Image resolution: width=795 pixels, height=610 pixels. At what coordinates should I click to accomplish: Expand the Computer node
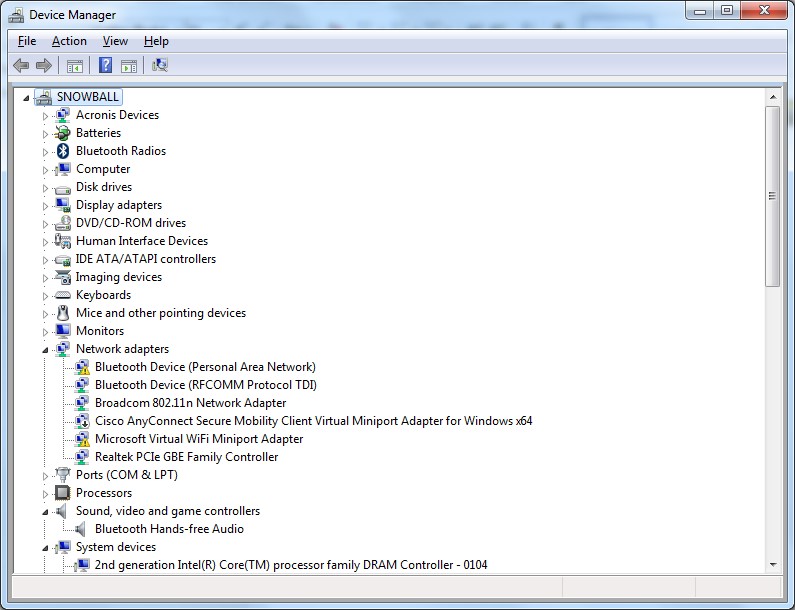(45, 170)
